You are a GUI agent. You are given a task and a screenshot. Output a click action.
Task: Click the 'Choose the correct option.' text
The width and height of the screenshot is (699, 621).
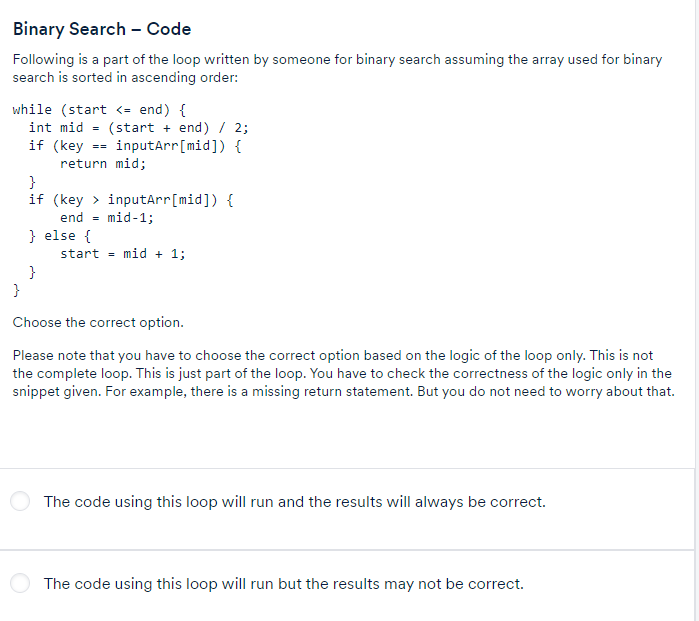[98, 322]
